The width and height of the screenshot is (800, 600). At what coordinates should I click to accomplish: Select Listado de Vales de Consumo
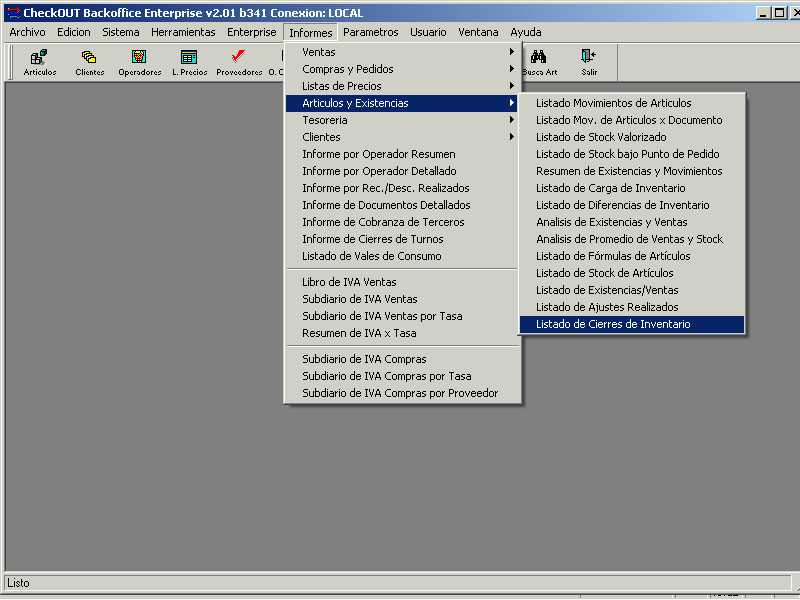(402, 256)
